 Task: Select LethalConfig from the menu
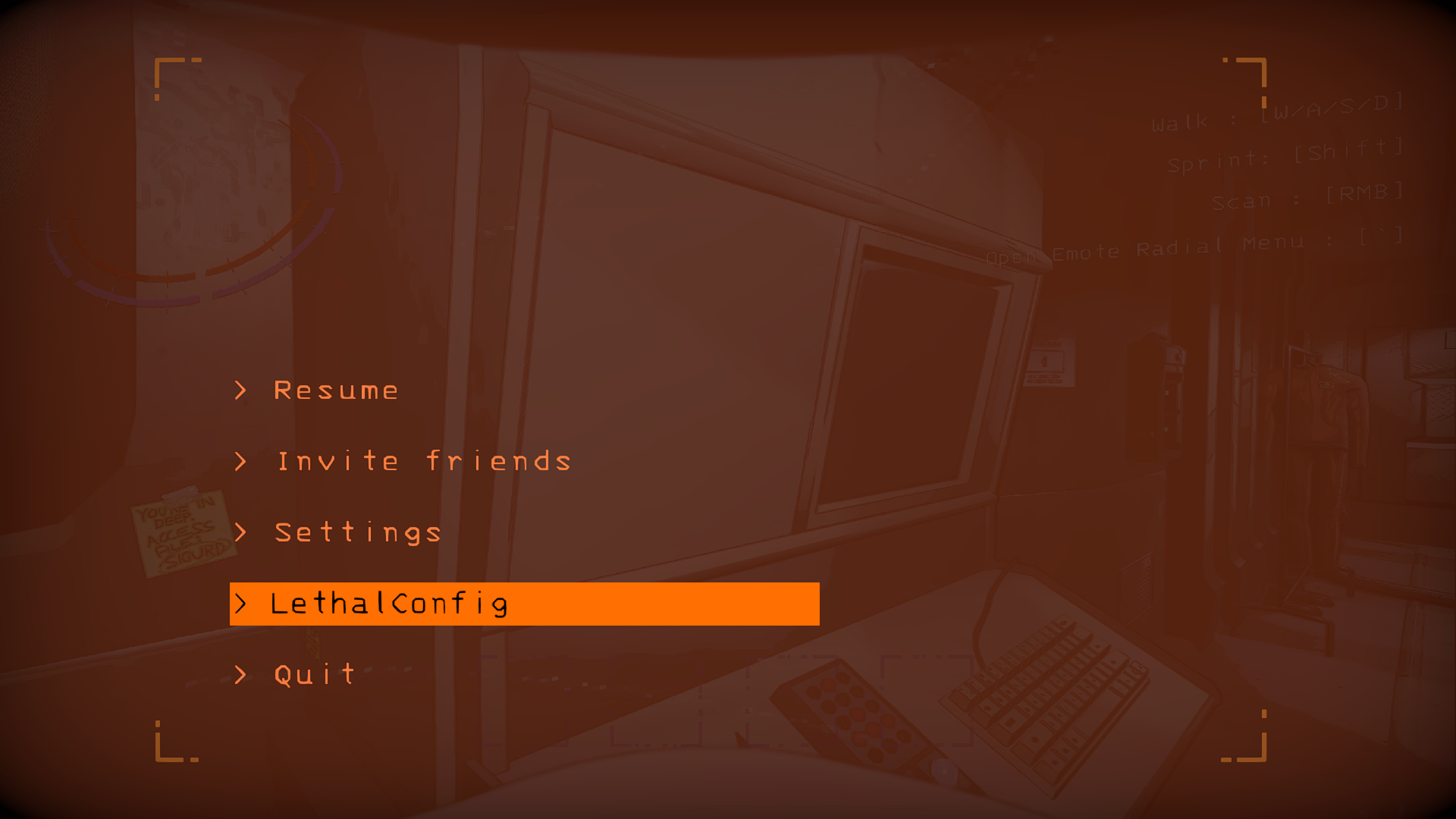tap(524, 602)
